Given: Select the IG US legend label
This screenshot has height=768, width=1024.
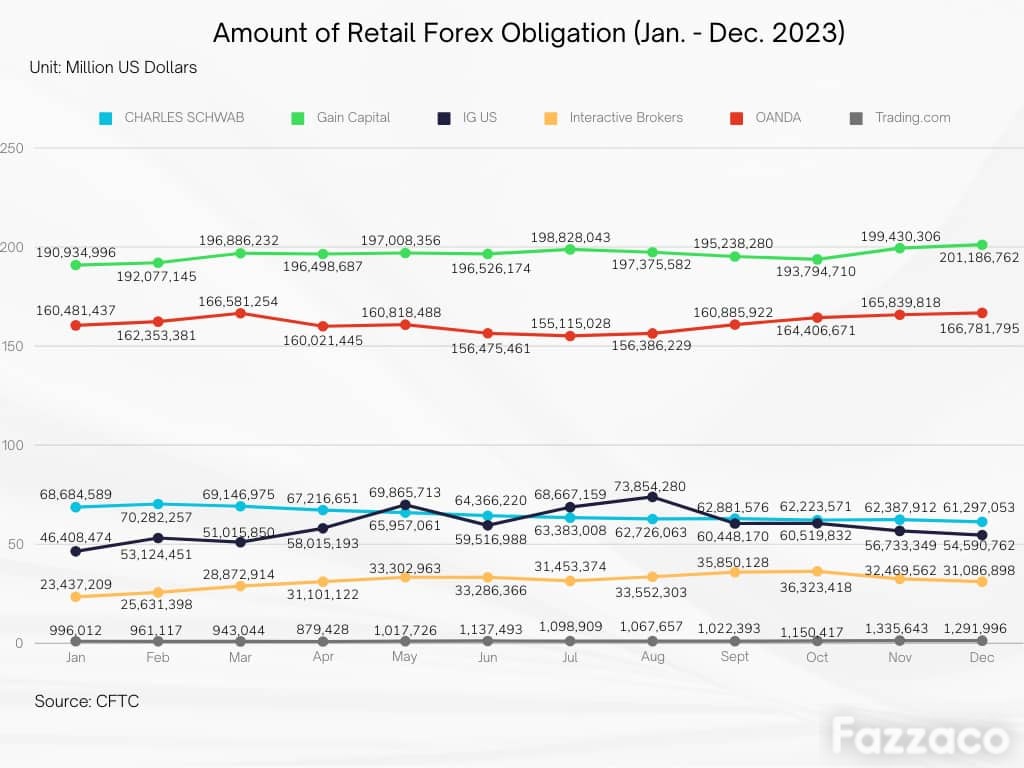Looking at the screenshot, I should [480, 118].
